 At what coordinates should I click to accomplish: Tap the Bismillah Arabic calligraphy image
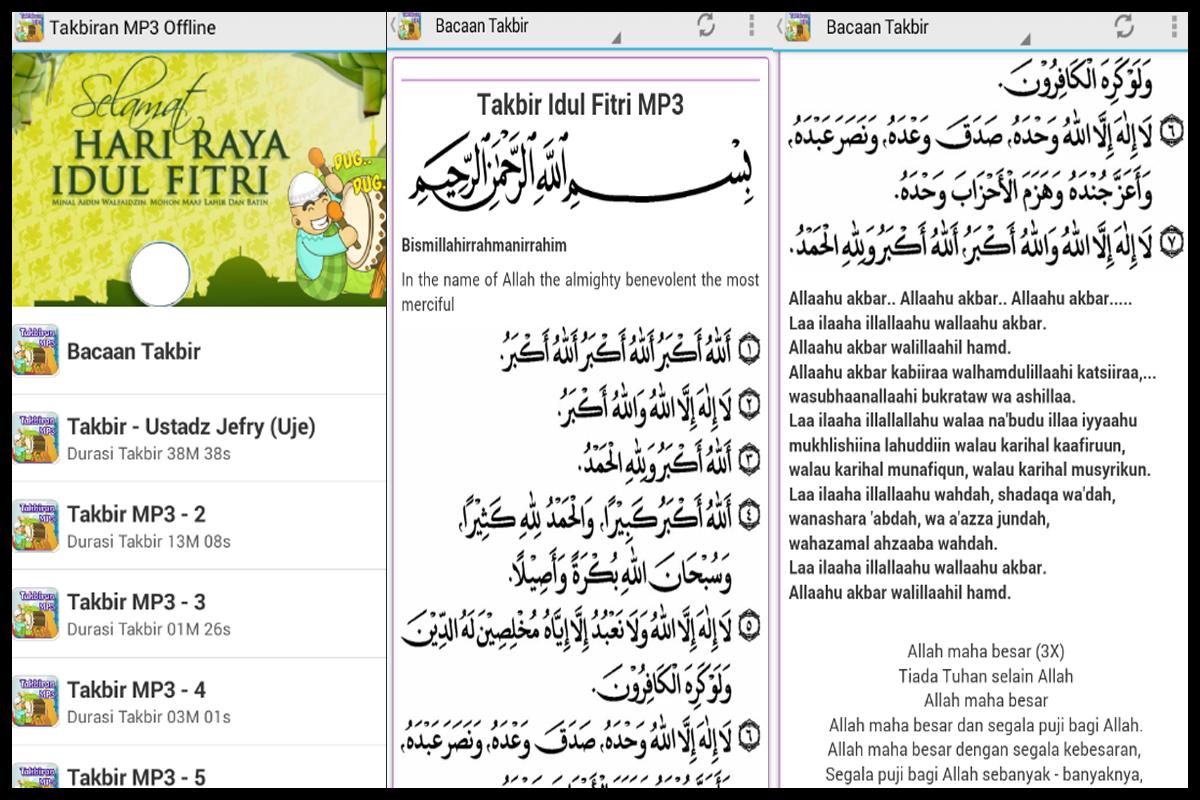581,170
